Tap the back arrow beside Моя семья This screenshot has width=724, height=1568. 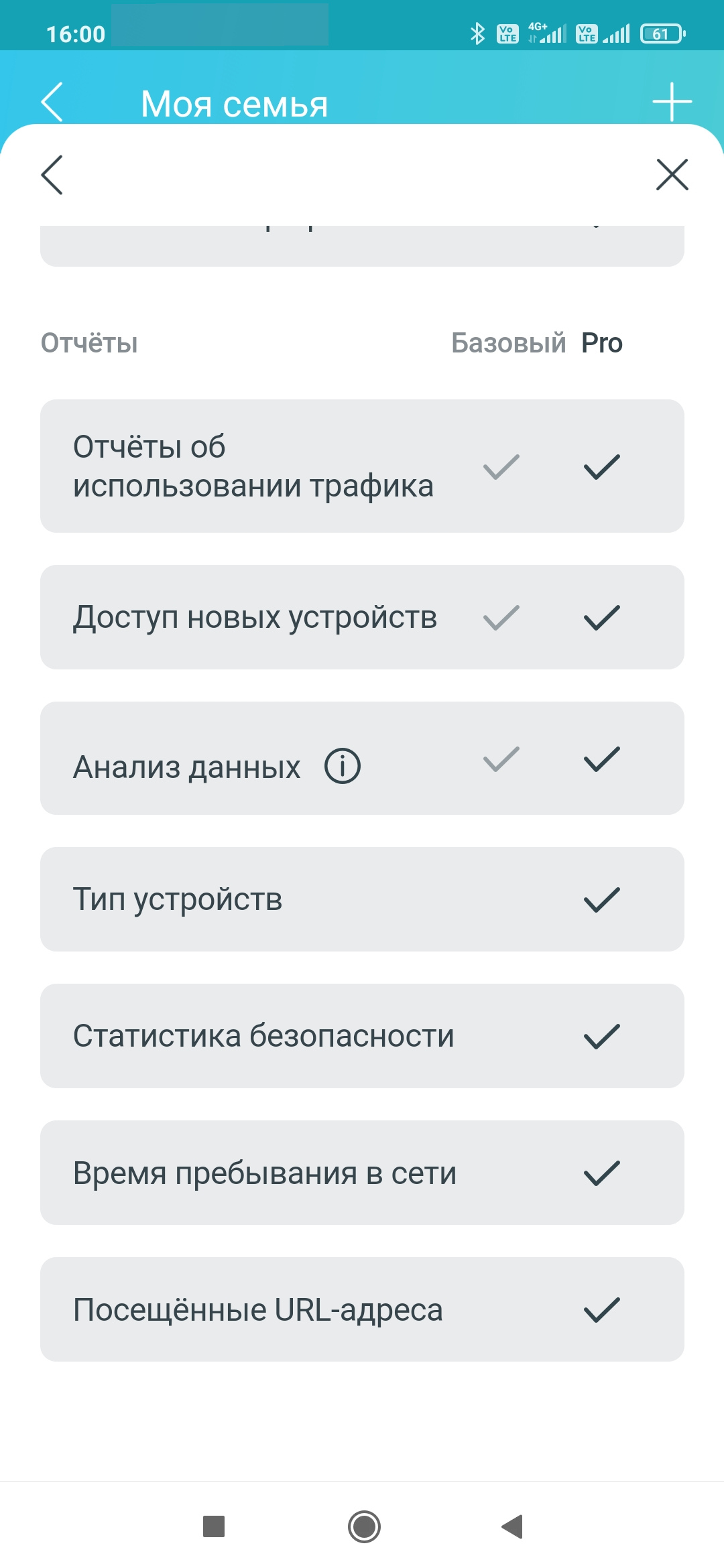coord(52,102)
